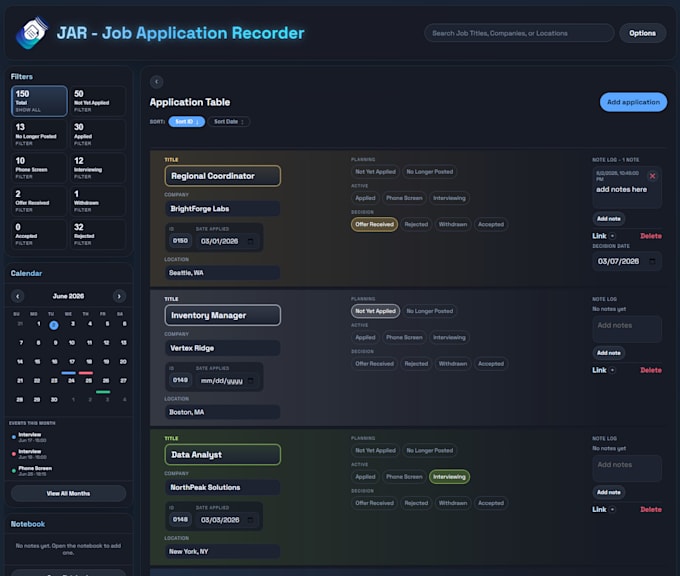Delete the Data Analyst application

point(651,509)
